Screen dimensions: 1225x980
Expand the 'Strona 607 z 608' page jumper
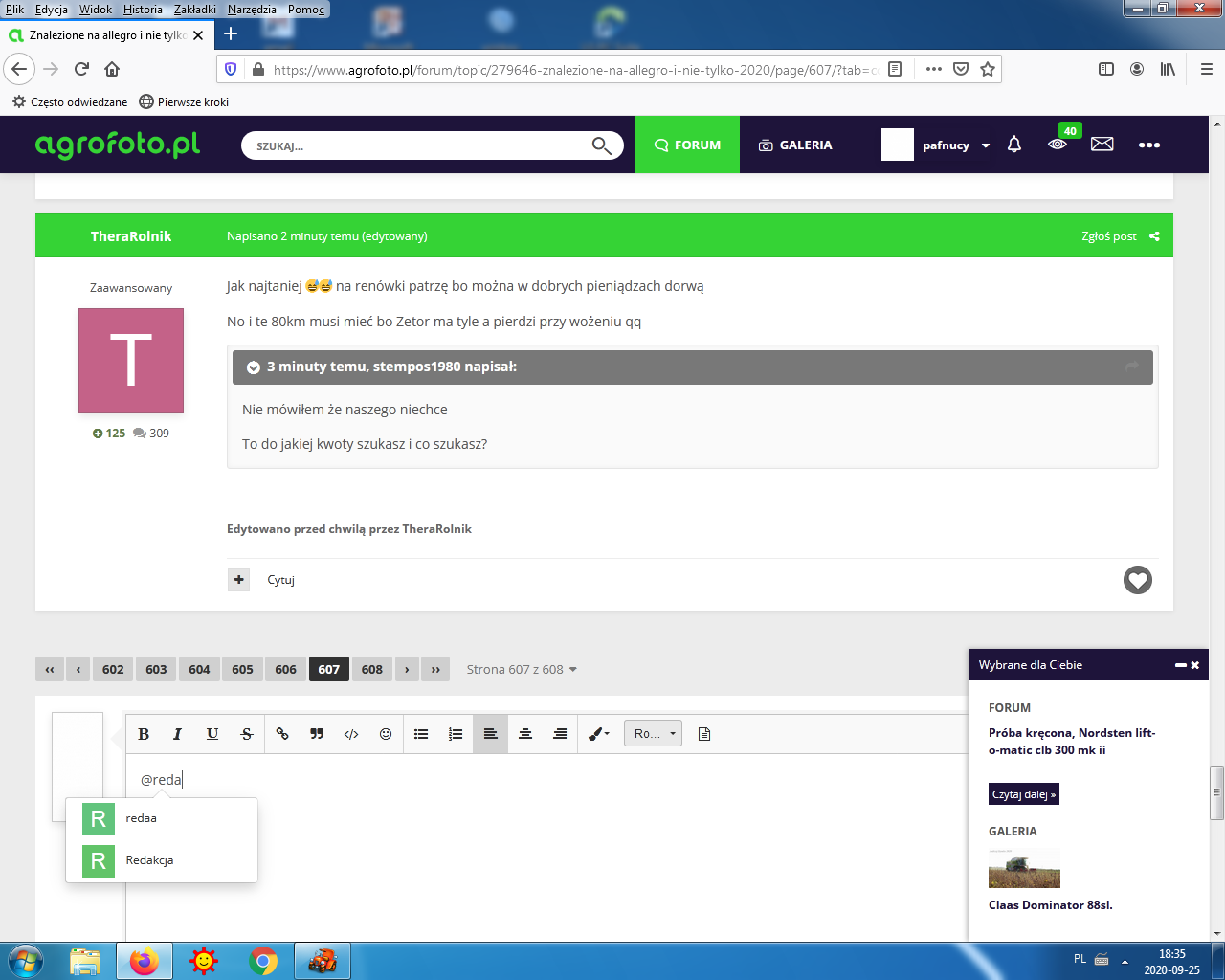point(522,670)
